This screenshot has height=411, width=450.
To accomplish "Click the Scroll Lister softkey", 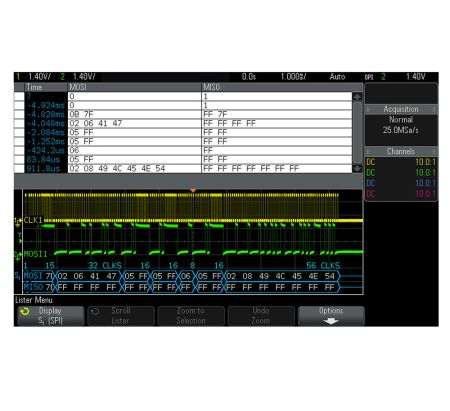I will [120, 316].
